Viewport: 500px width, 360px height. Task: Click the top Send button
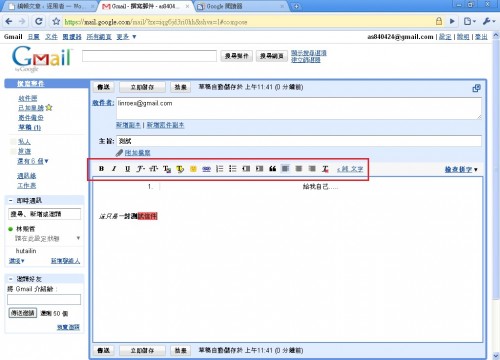click(103, 87)
